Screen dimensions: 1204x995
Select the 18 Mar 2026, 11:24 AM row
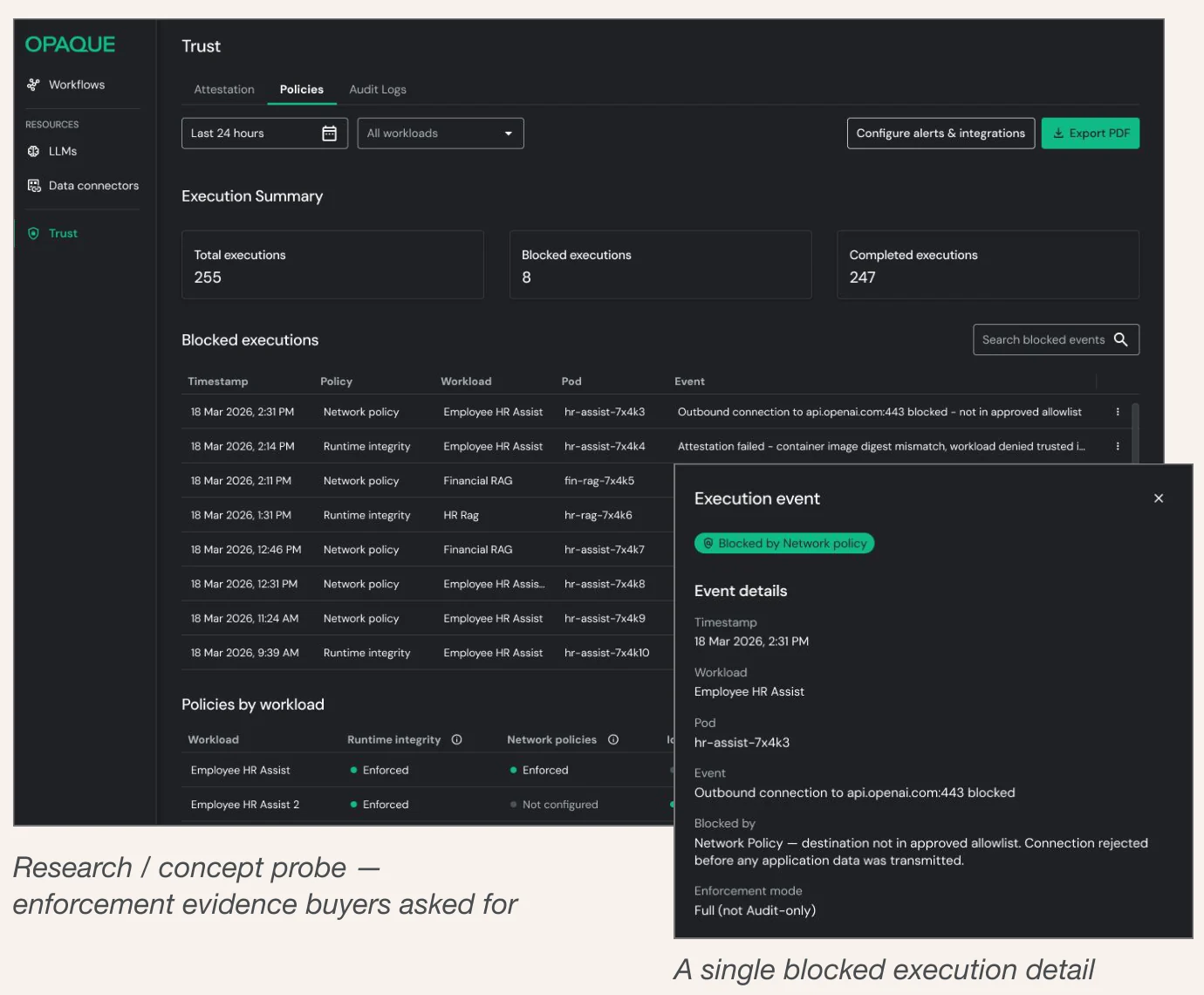coord(428,618)
